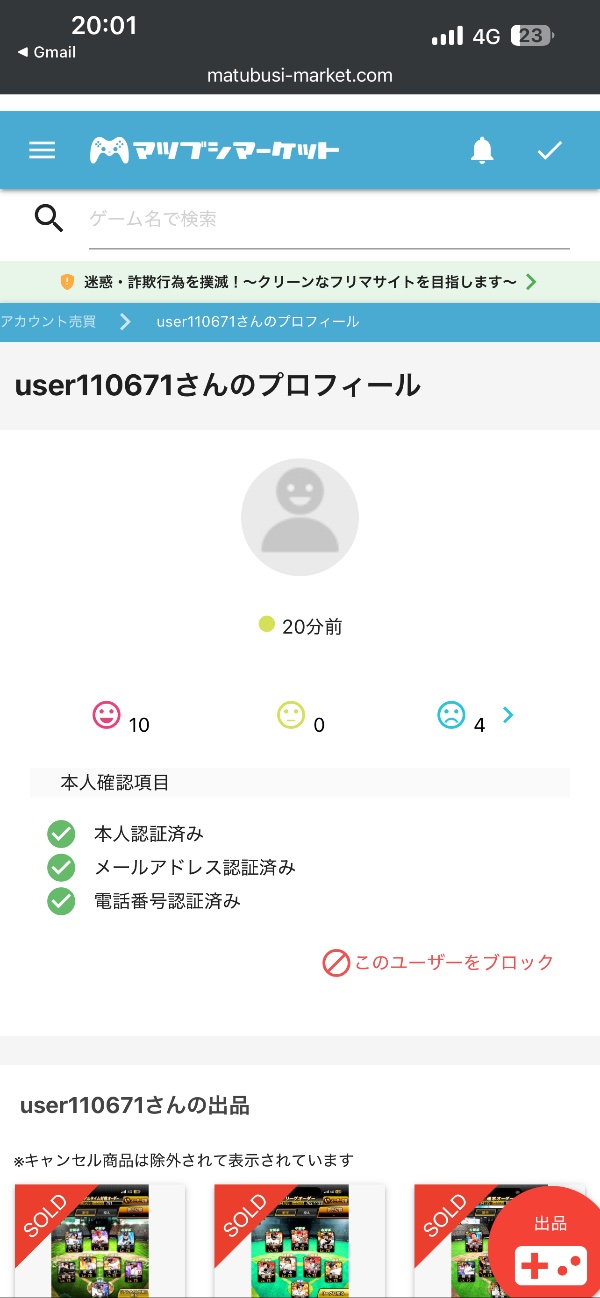
Task: Tap the header checkmark icon
Action: click(550, 150)
